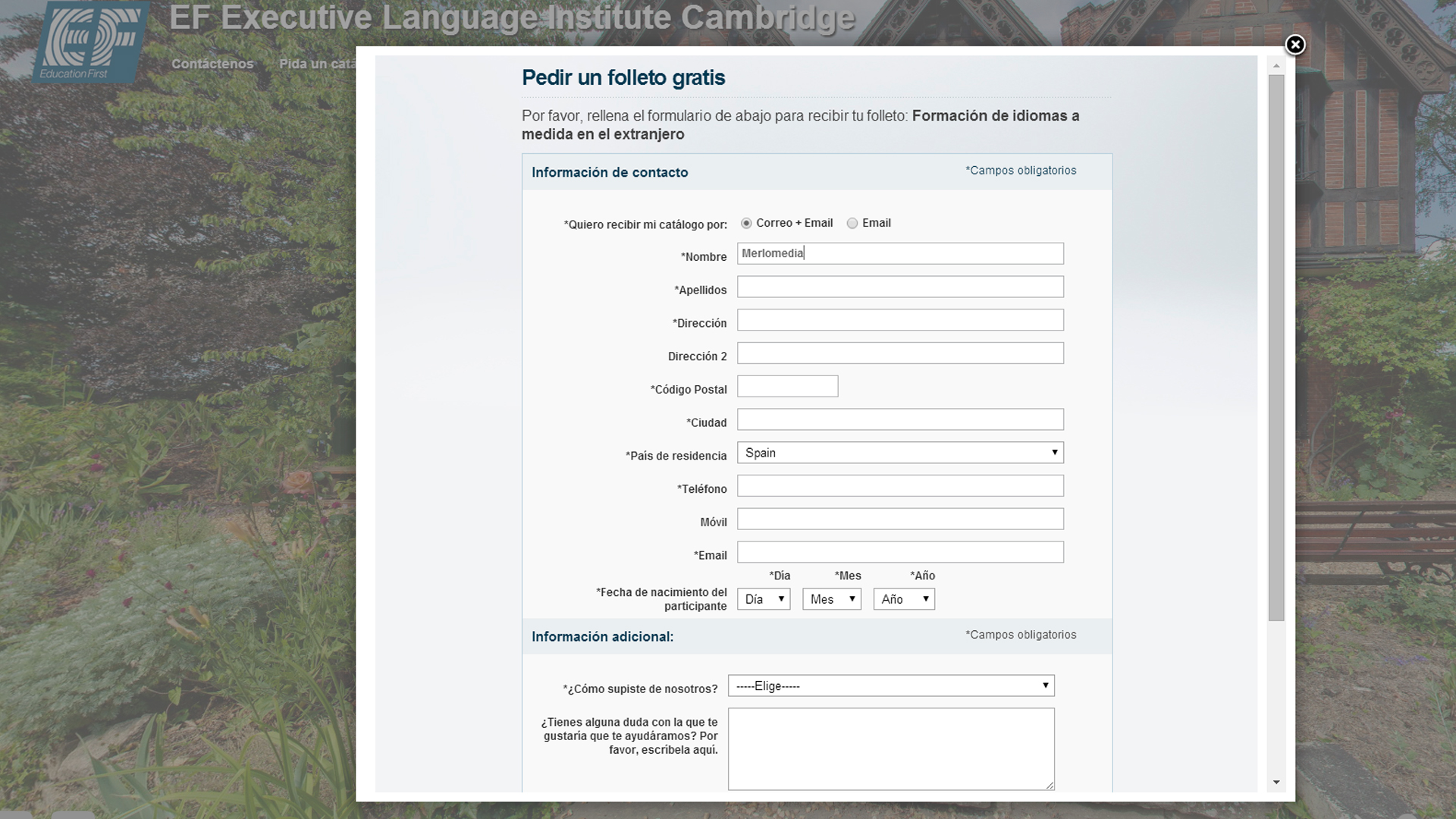Click the Teléfono input field

click(x=899, y=486)
